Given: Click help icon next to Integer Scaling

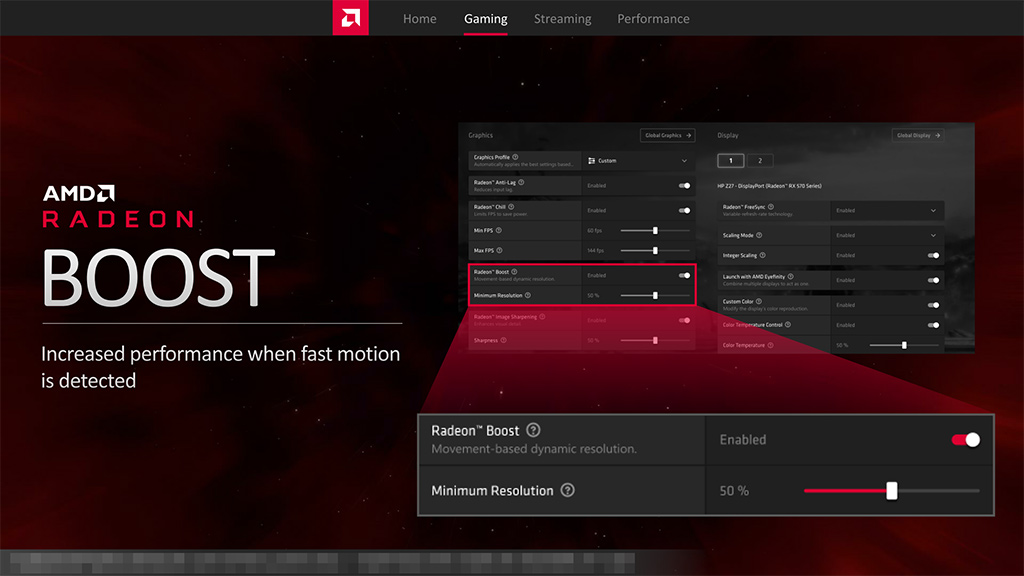Looking at the screenshot, I should [762, 255].
